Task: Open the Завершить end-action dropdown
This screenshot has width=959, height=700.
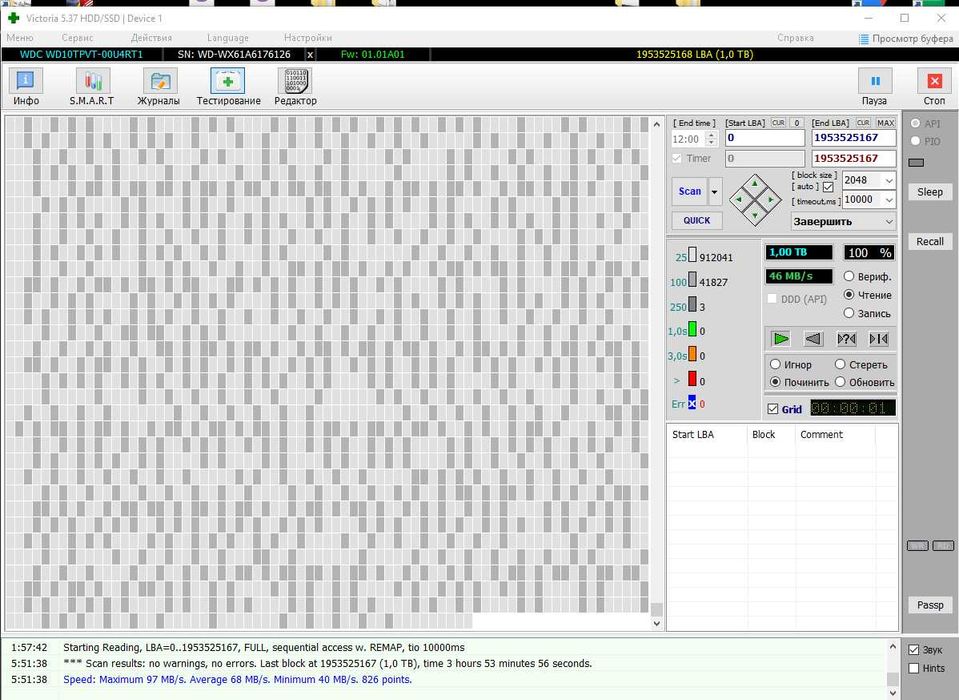Action: tap(889, 221)
